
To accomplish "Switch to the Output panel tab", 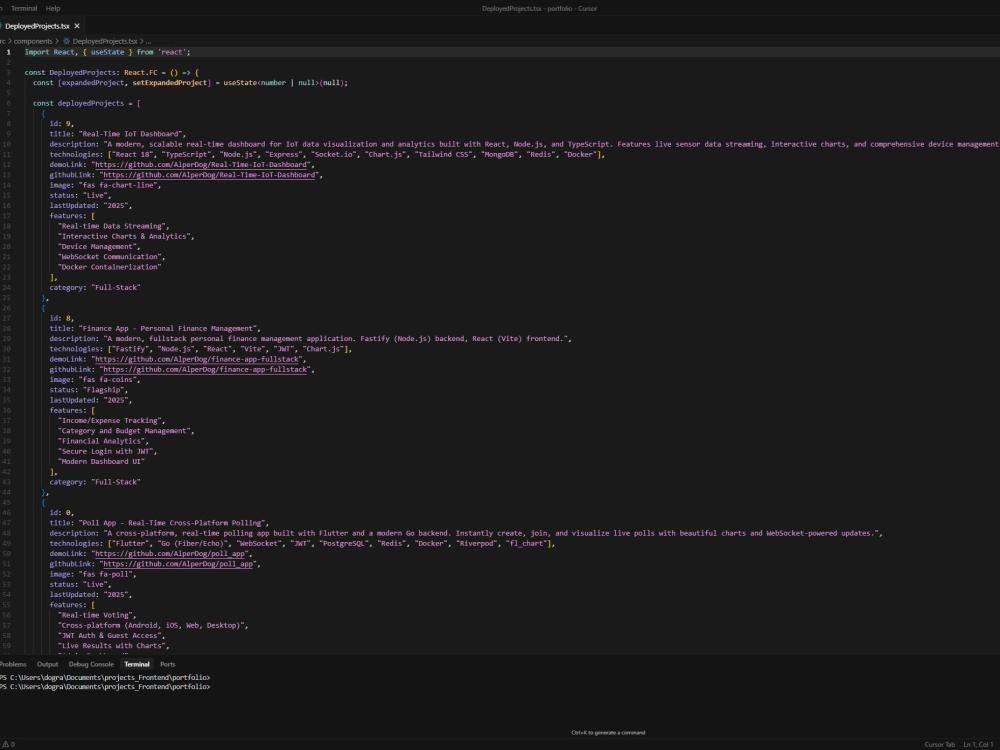I will coord(47,664).
